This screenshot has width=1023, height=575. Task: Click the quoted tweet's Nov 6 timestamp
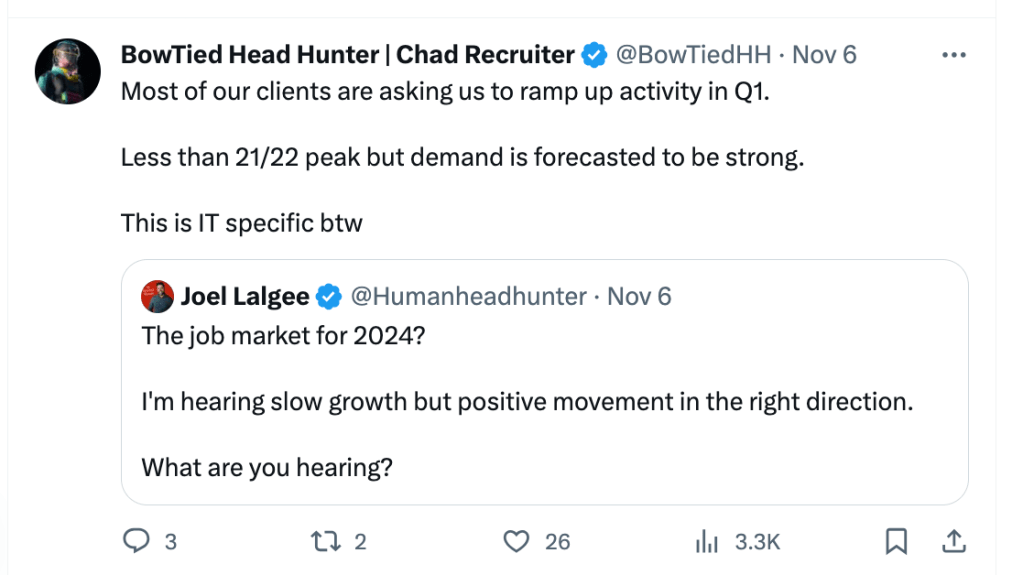click(640, 296)
